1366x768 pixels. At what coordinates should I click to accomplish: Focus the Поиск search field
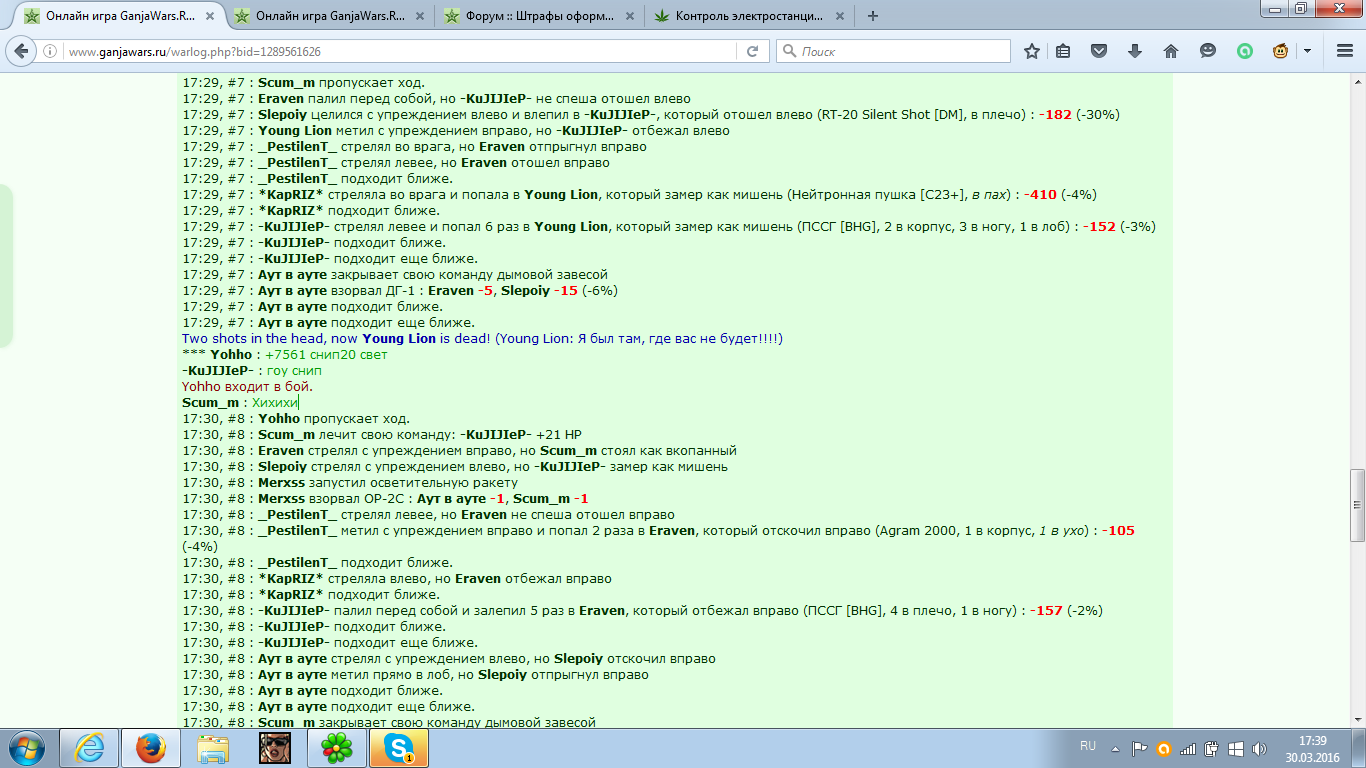(x=895, y=51)
